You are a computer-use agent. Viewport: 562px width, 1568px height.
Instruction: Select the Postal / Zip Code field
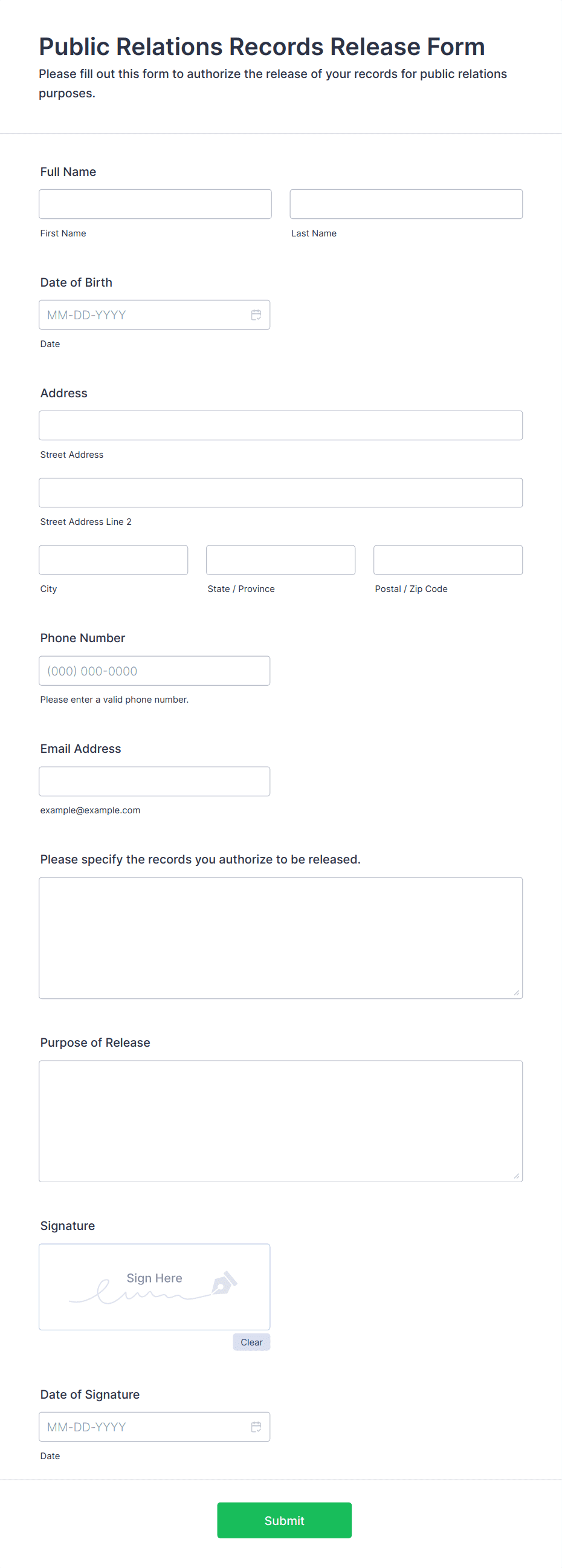(x=448, y=559)
